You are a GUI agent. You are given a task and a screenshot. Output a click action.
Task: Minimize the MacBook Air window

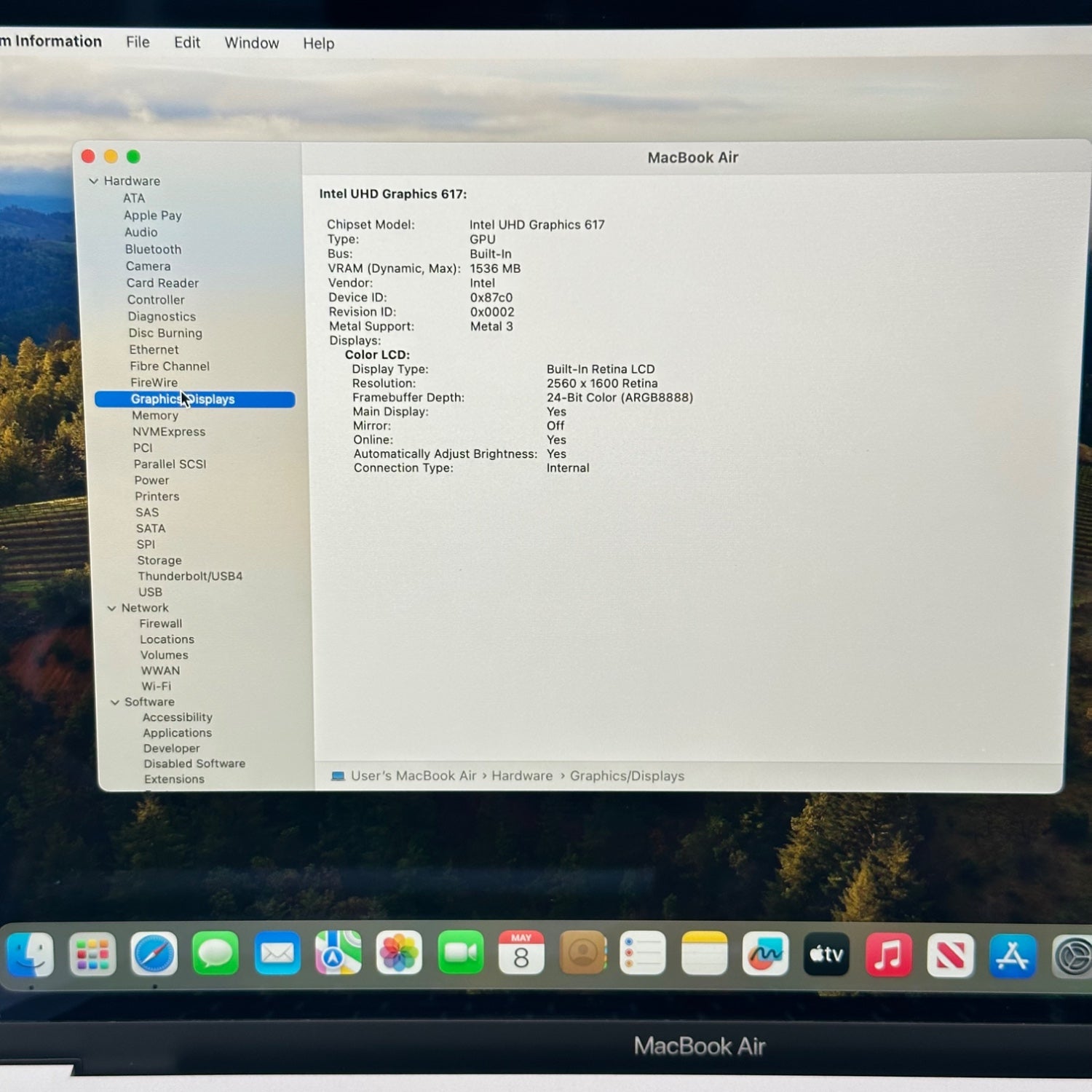pos(111,157)
